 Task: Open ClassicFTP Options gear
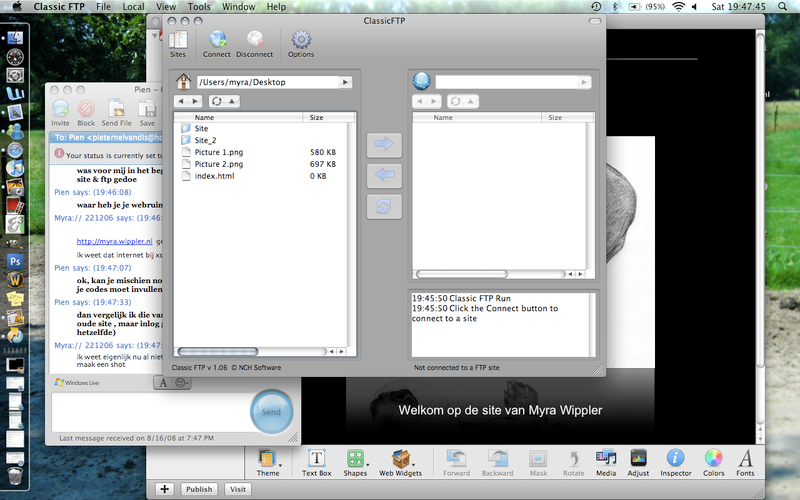(x=300, y=40)
